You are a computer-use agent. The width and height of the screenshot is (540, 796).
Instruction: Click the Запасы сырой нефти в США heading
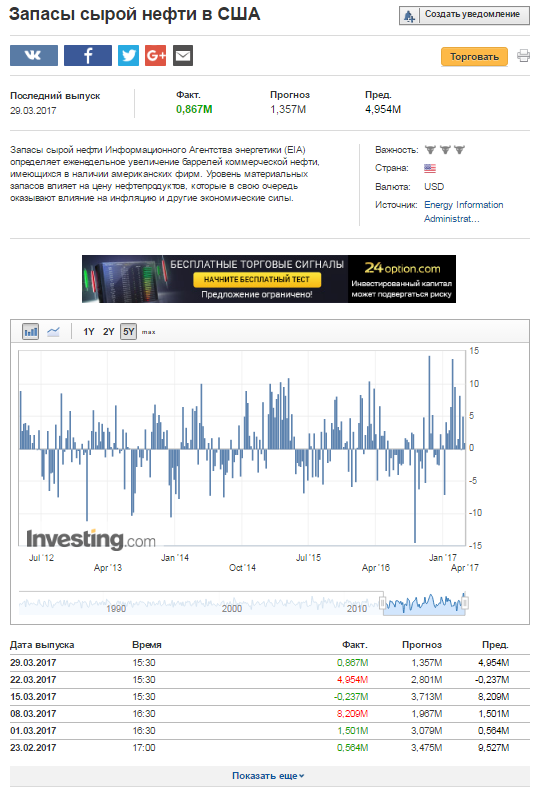pyautogui.click(x=134, y=14)
